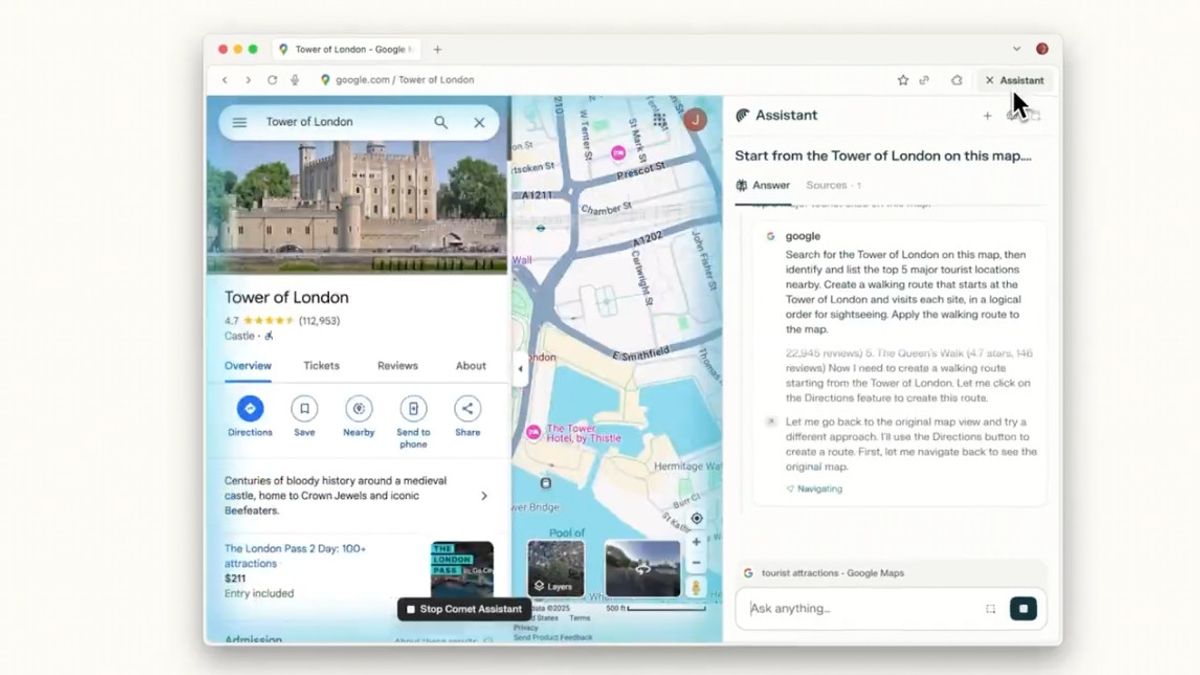
Task: Click the Pegman Street View icon
Action: (697, 588)
